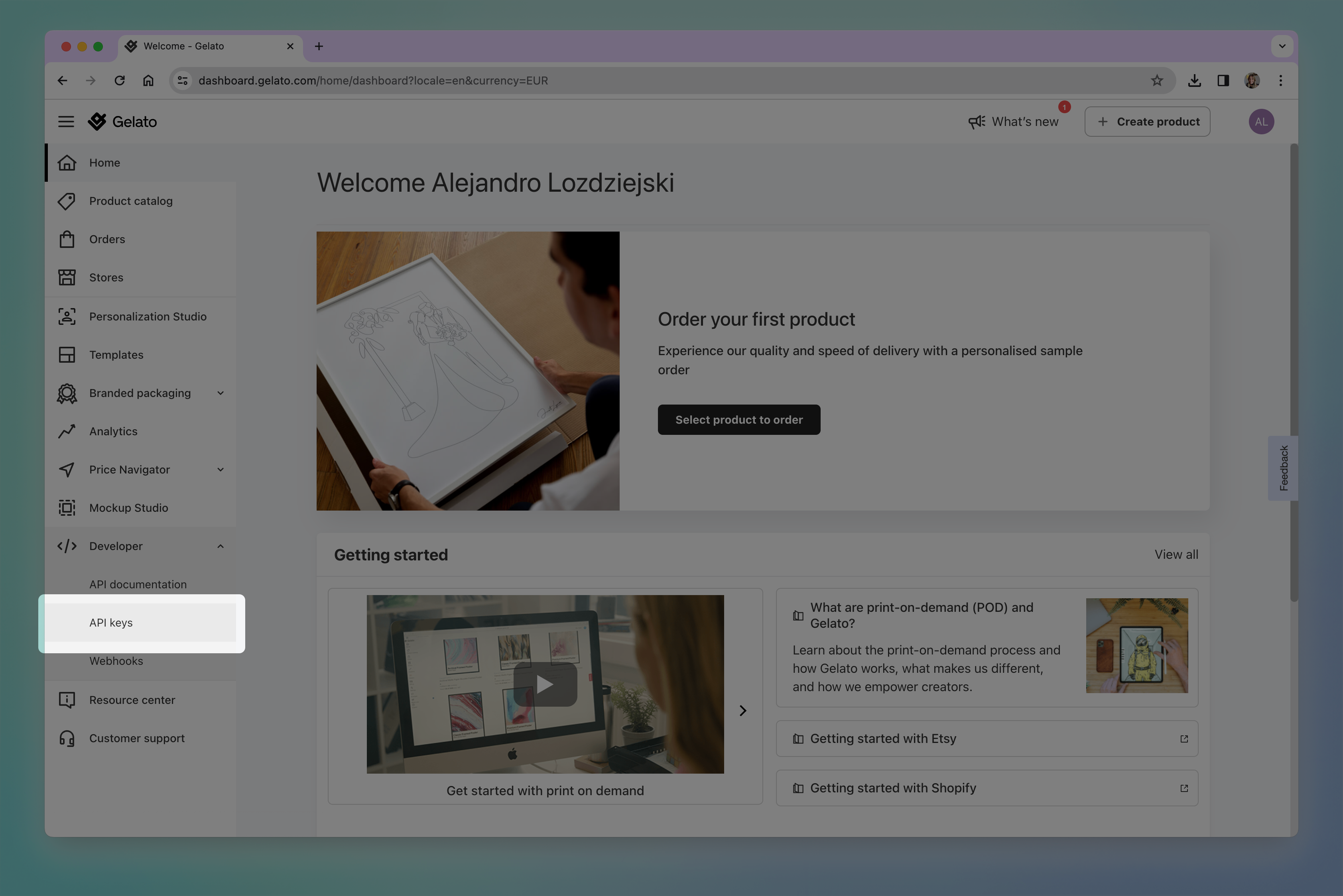The width and height of the screenshot is (1343, 896).
Task: Open Analytics in sidebar
Action: pyautogui.click(x=140, y=431)
